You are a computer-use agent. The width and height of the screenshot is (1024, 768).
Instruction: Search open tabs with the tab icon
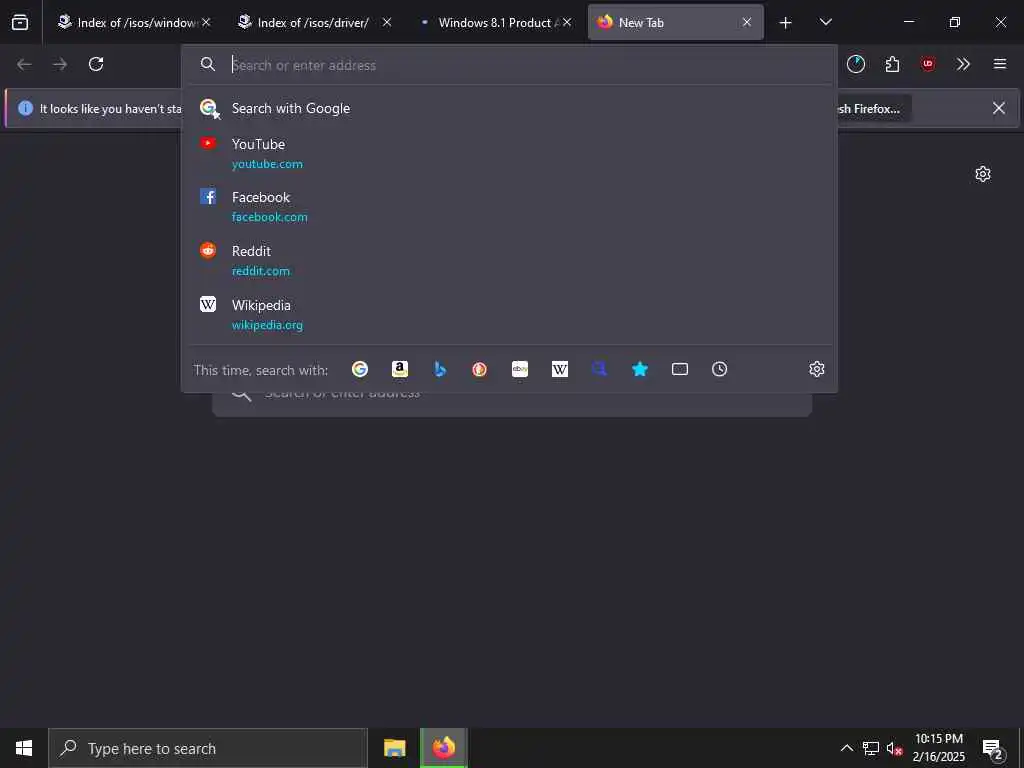pyautogui.click(x=680, y=369)
